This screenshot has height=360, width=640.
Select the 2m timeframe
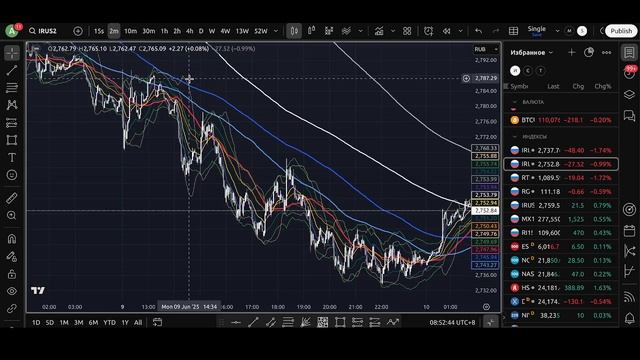tap(114, 31)
